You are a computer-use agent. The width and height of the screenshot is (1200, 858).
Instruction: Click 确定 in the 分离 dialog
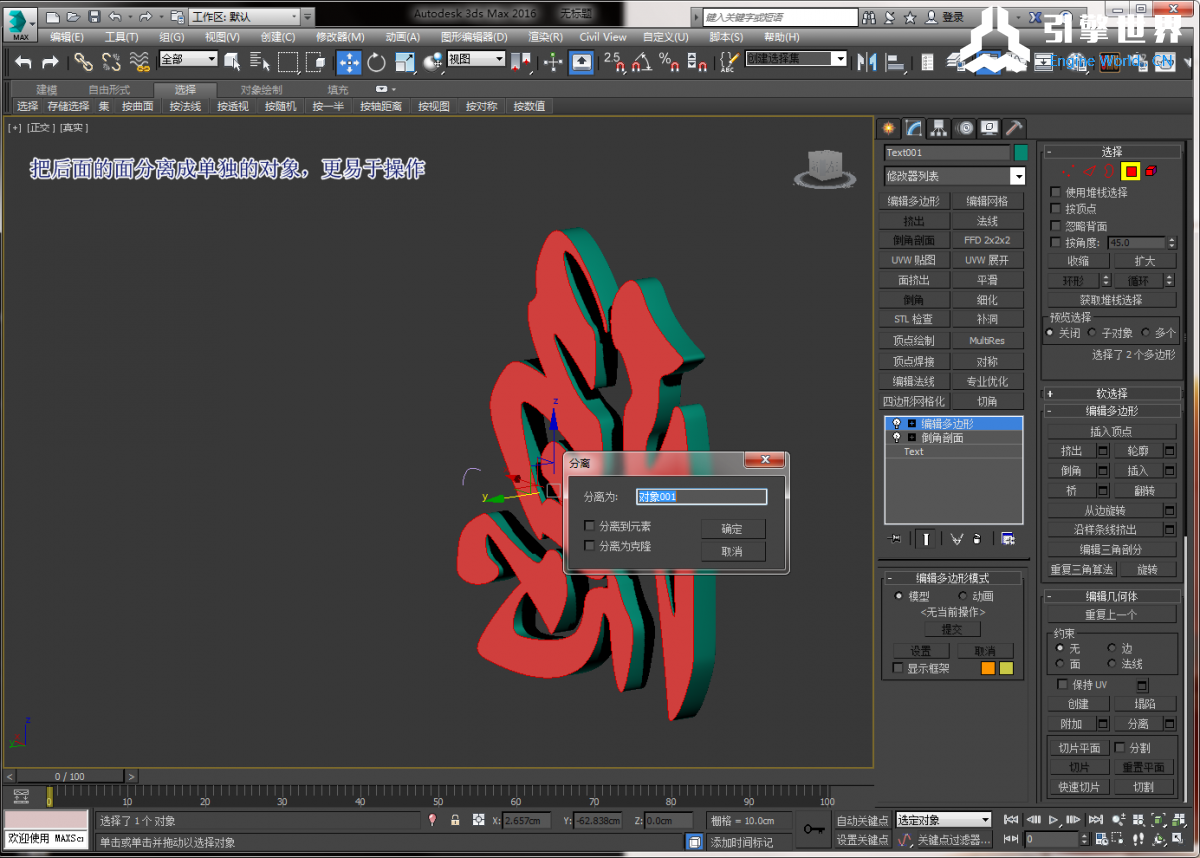pos(732,529)
